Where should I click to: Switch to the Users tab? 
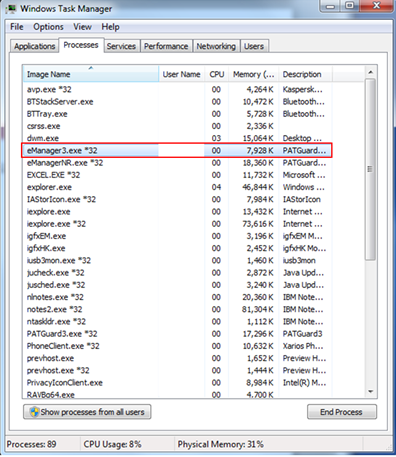[254, 46]
